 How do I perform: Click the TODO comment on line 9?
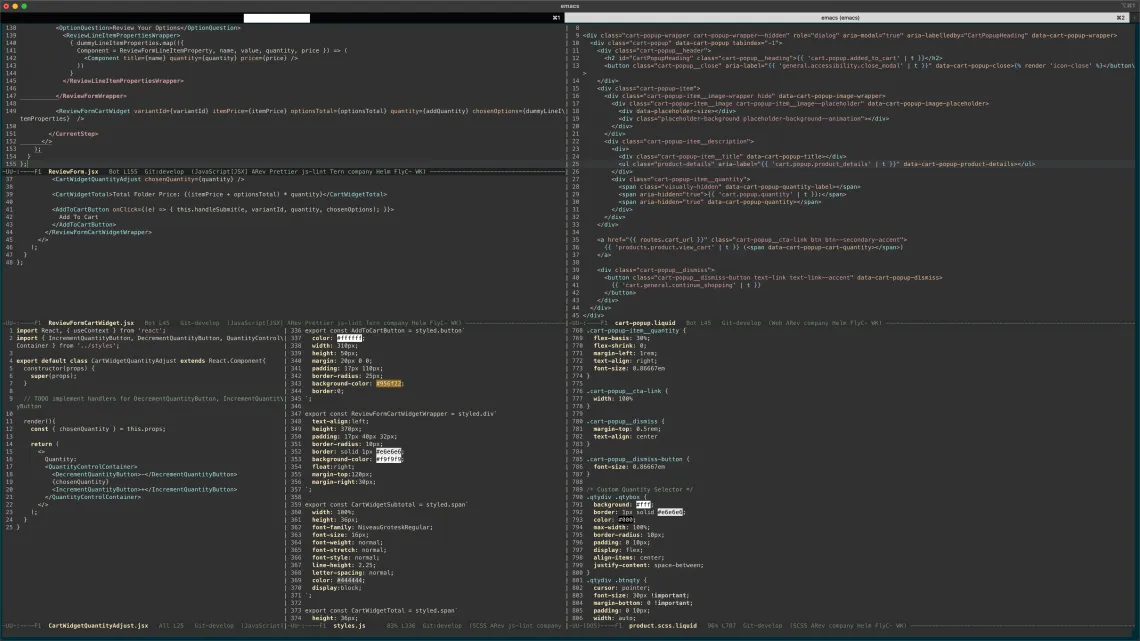149,402
